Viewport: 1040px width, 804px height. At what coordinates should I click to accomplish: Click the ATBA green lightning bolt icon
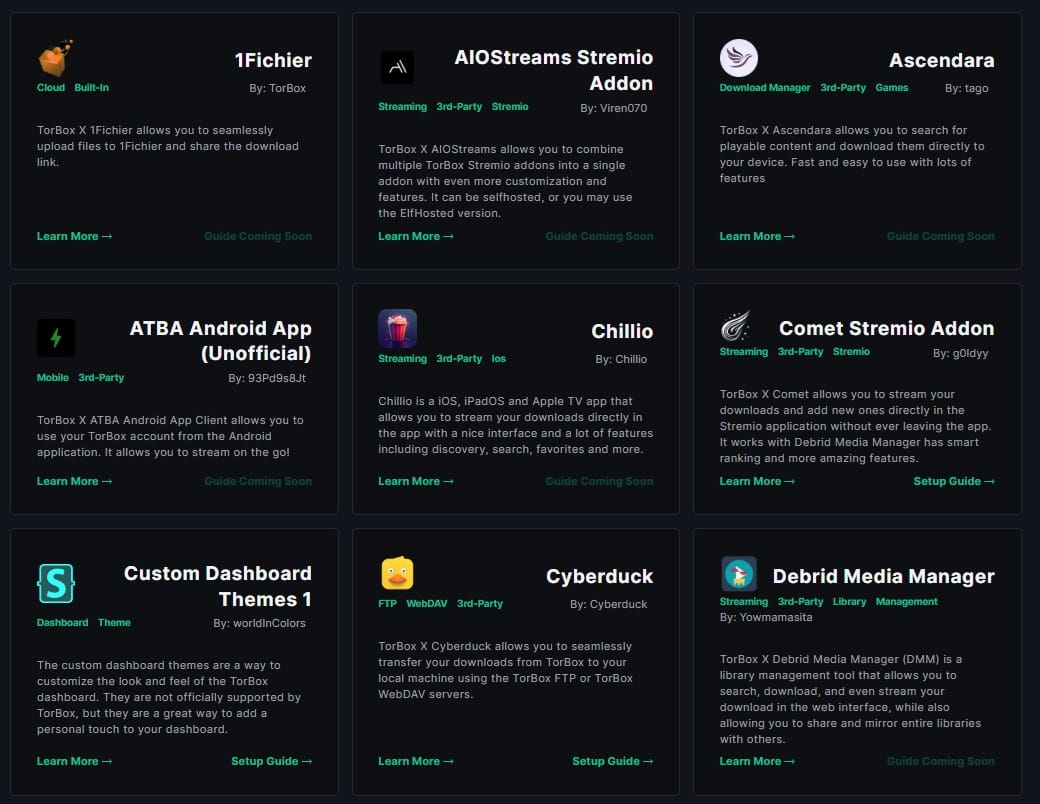55,338
